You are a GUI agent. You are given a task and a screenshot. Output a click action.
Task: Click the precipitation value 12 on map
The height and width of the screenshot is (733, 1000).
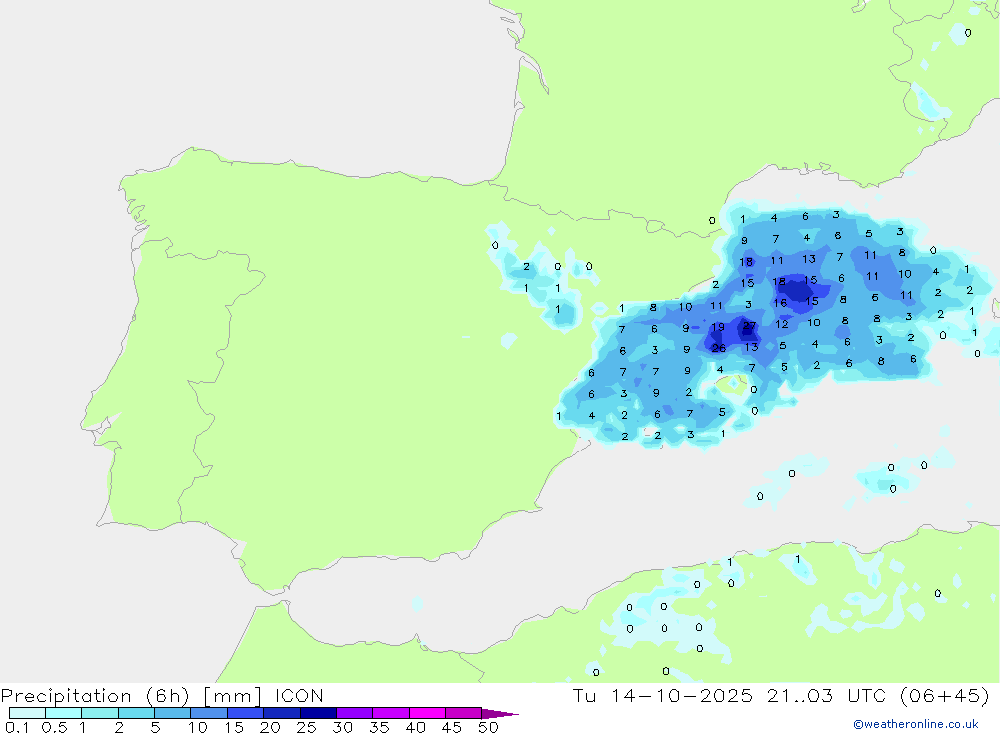[782, 324]
